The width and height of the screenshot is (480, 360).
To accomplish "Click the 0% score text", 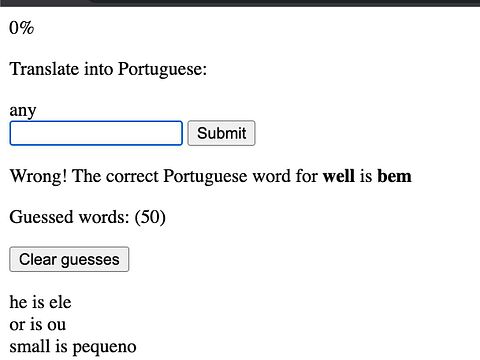I will tap(22, 28).
